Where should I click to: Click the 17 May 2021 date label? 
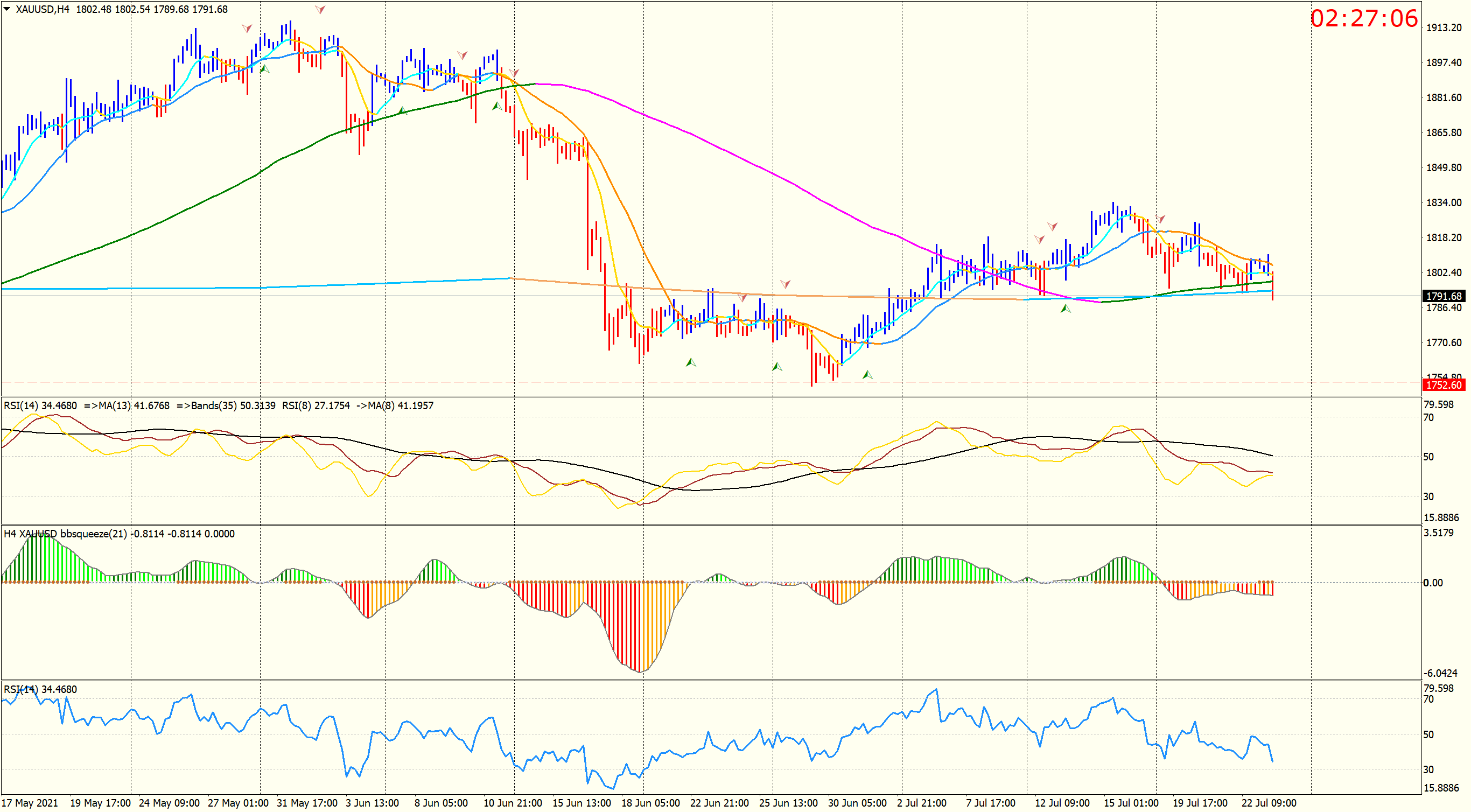pyautogui.click(x=30, y=803)
